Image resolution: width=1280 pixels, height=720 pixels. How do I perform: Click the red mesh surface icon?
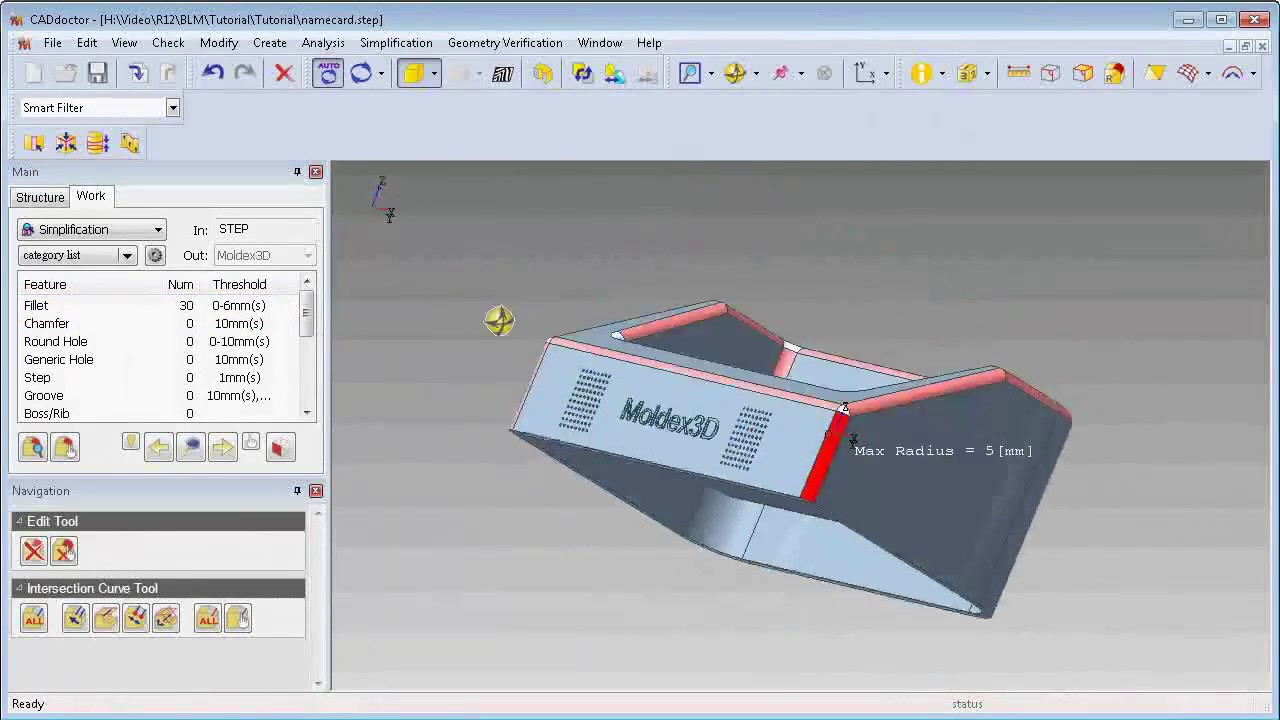(1188, 73)
